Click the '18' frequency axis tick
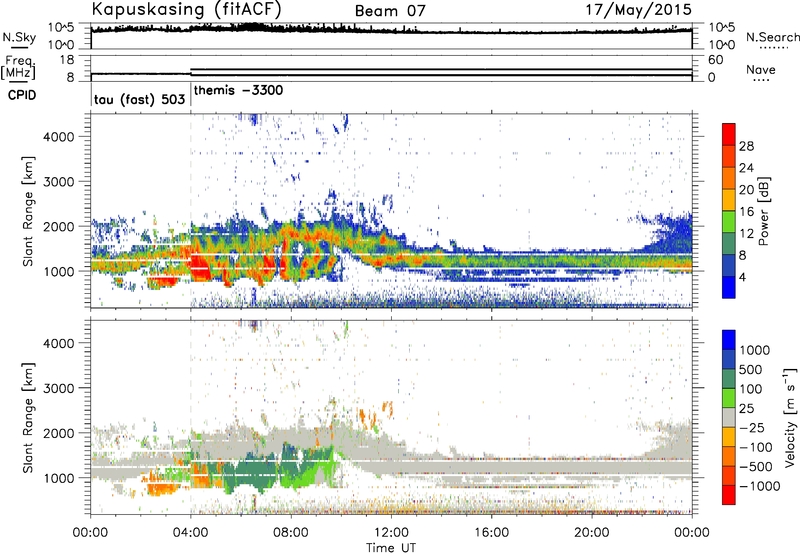This screenshot has width=800, height=554. [67, 60]
